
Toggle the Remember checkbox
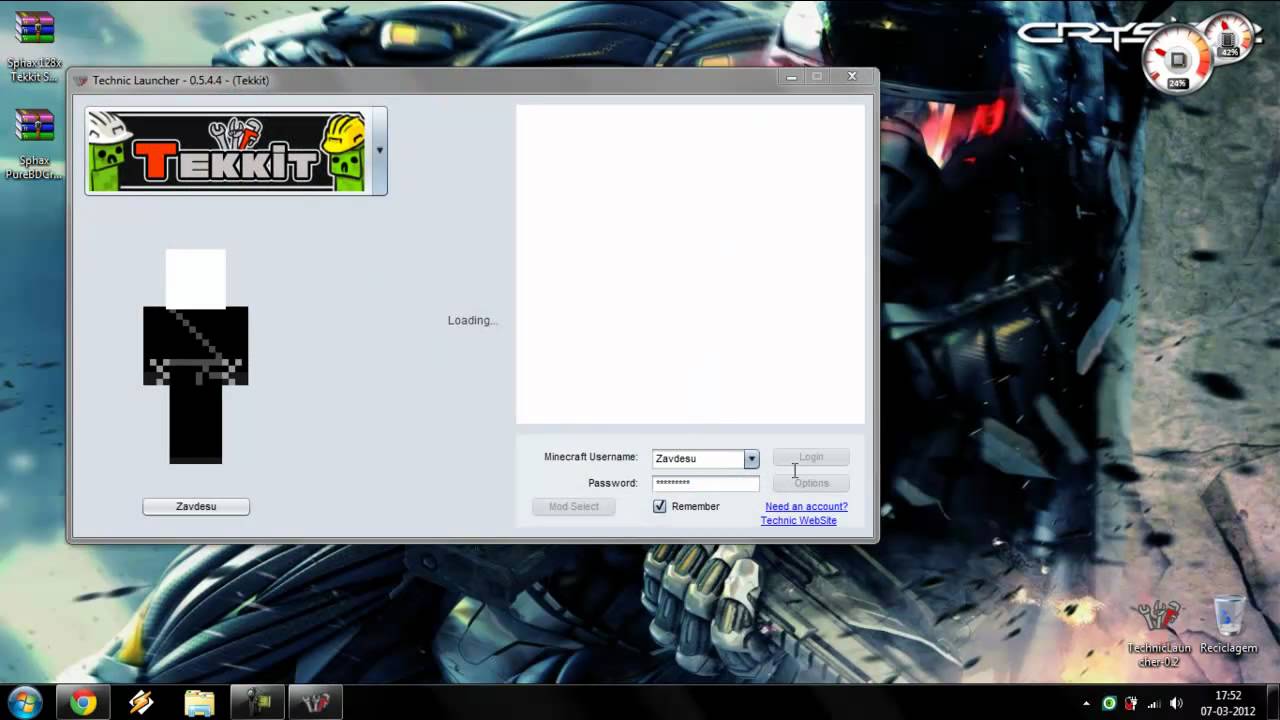click(660, 507)
